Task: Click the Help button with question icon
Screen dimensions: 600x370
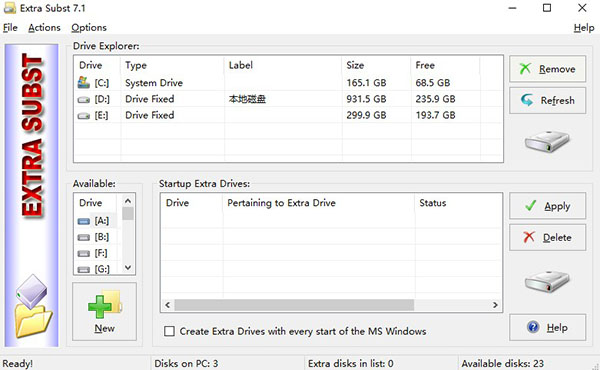Action: 547,328
